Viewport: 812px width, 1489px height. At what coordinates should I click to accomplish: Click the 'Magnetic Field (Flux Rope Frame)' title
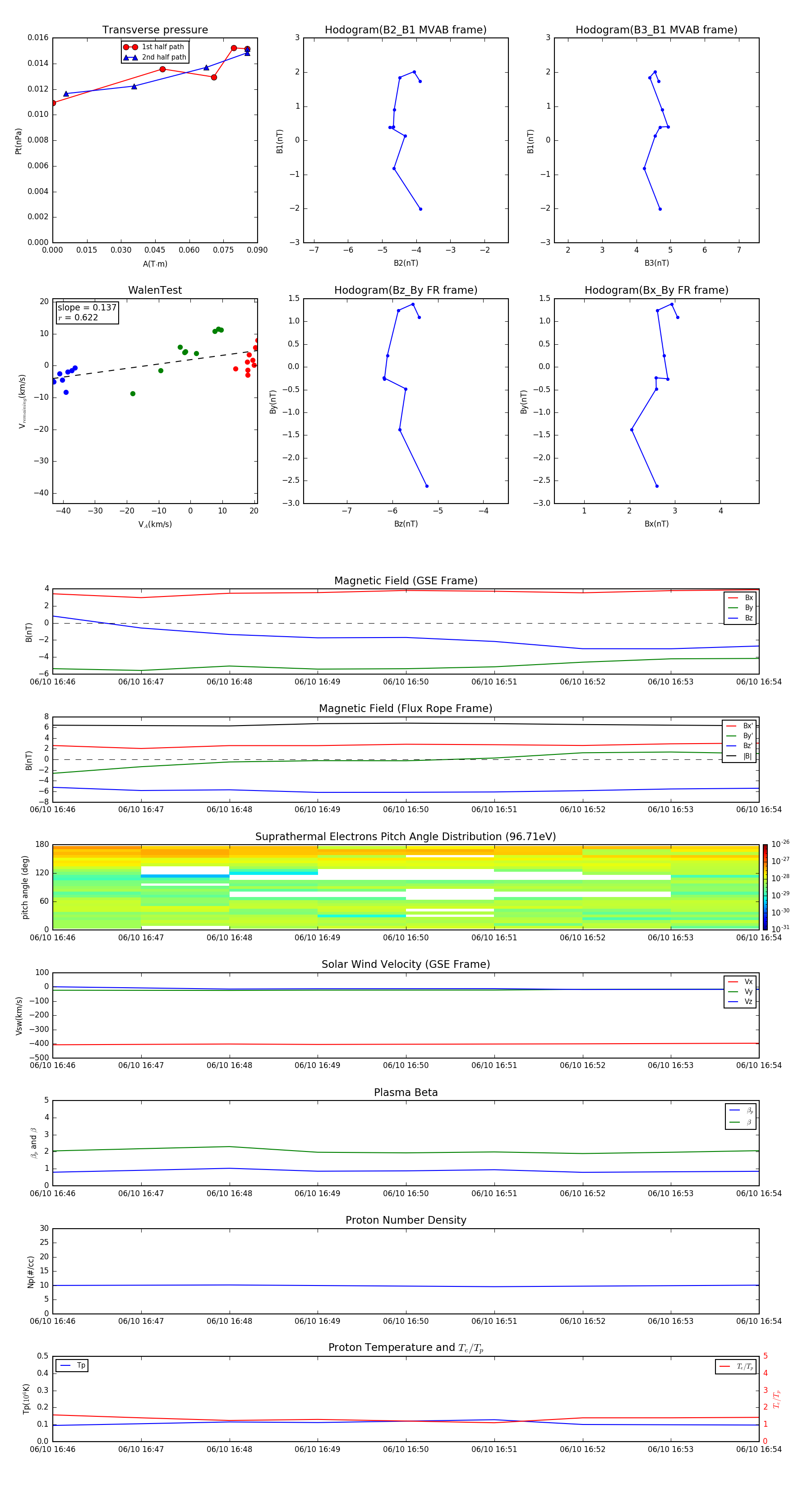406,709
